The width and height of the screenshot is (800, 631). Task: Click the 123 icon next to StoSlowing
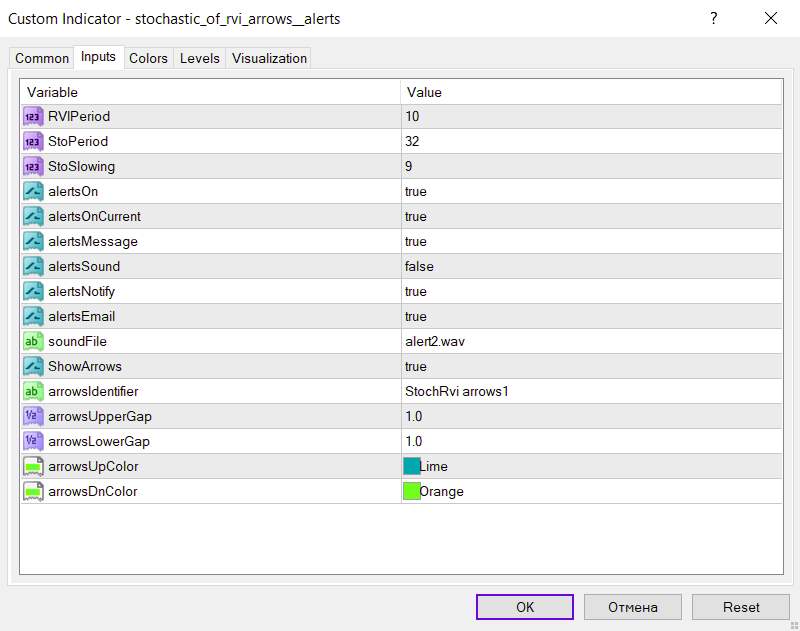pos(31,166)
